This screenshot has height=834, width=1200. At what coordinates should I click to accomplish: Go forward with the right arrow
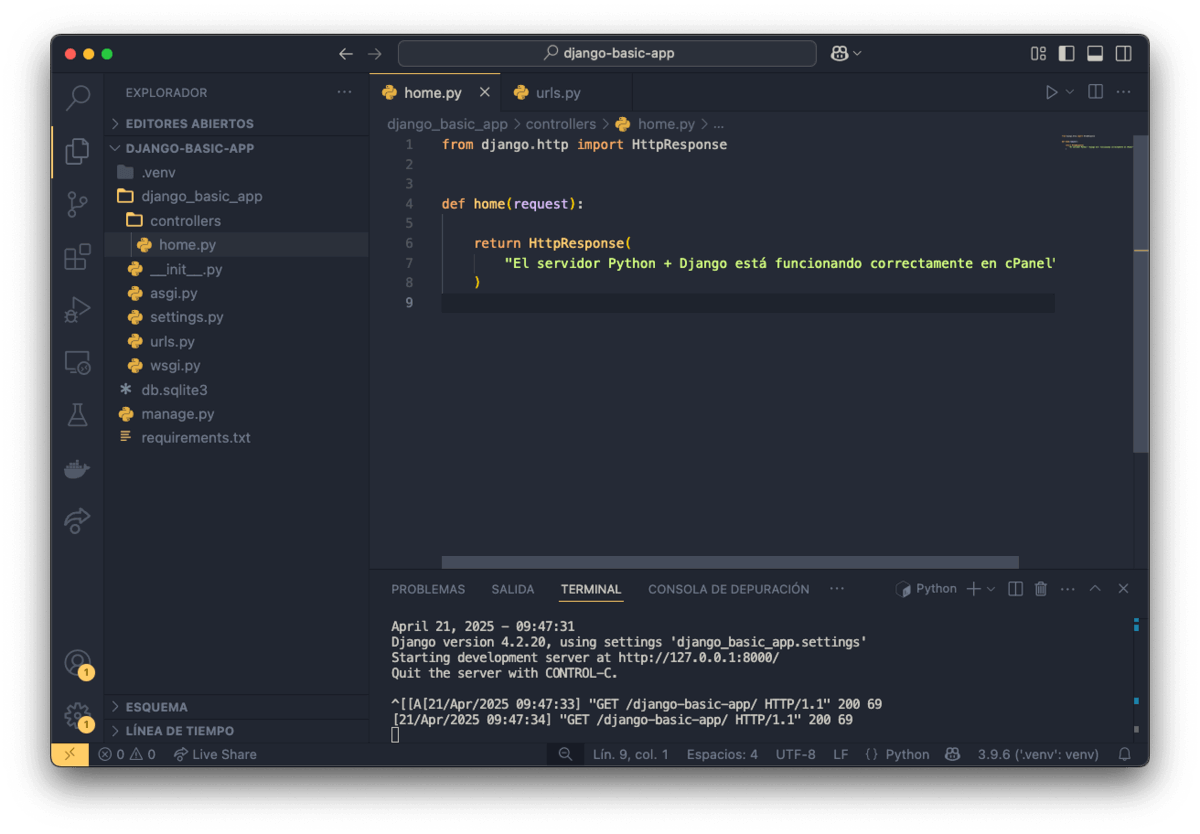pyautogui.click(x=375, y=54)
